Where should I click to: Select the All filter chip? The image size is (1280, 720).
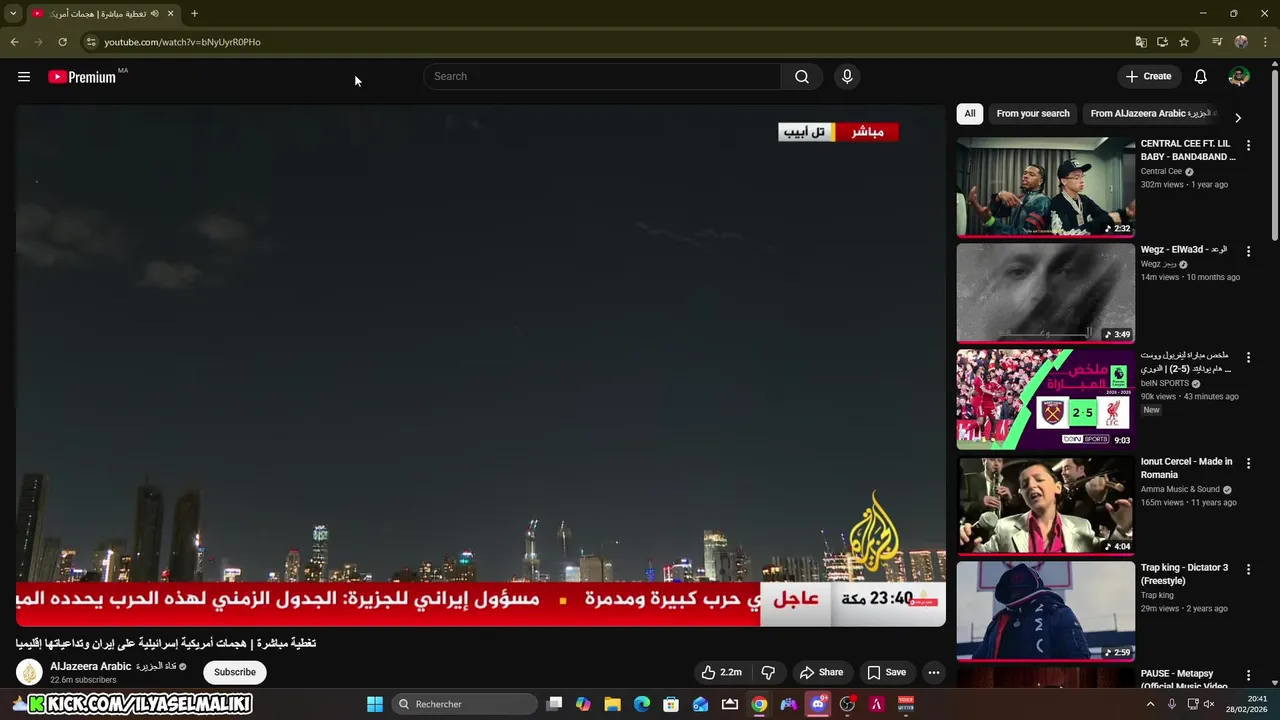(969, 113)
